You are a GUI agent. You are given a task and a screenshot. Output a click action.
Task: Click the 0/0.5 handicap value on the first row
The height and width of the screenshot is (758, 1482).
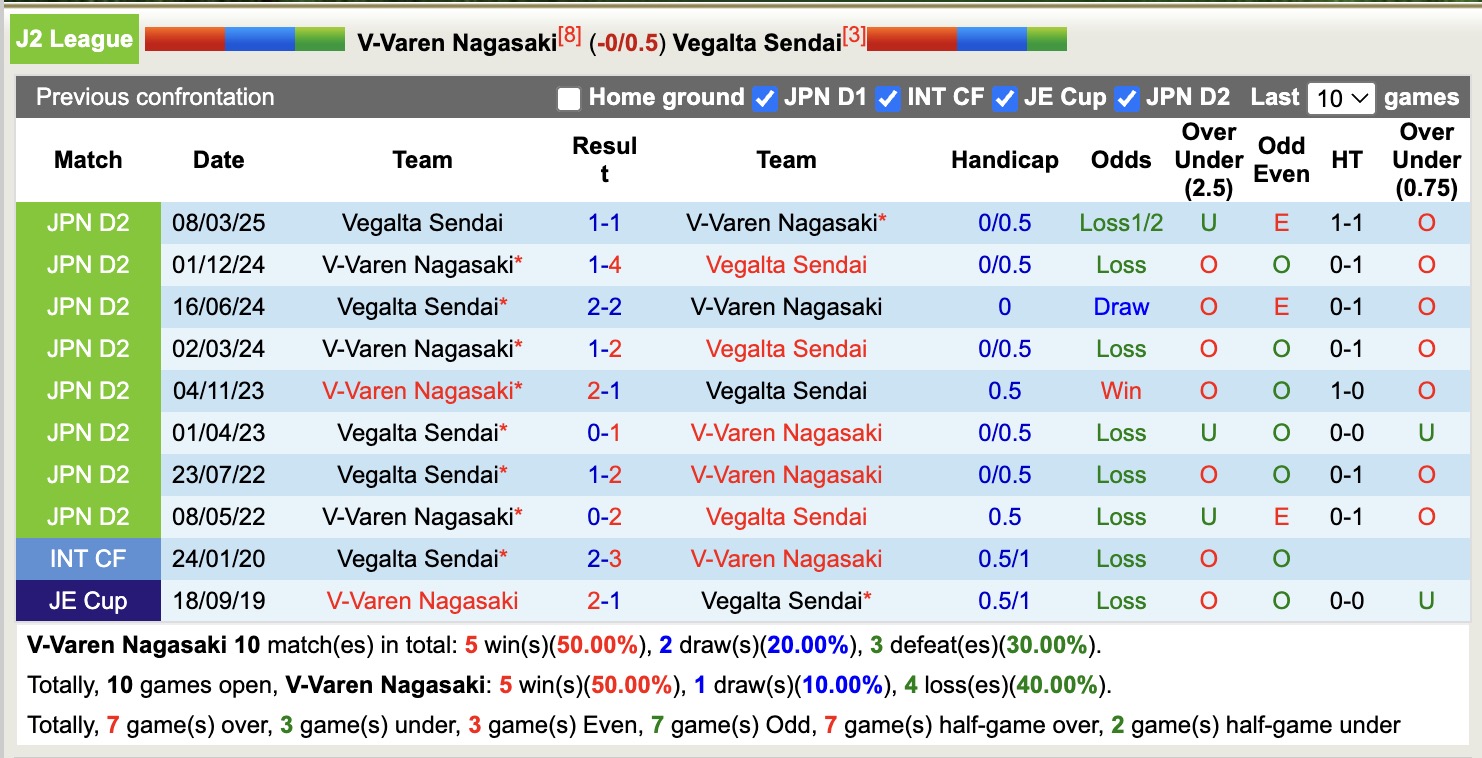point(1004,223)
